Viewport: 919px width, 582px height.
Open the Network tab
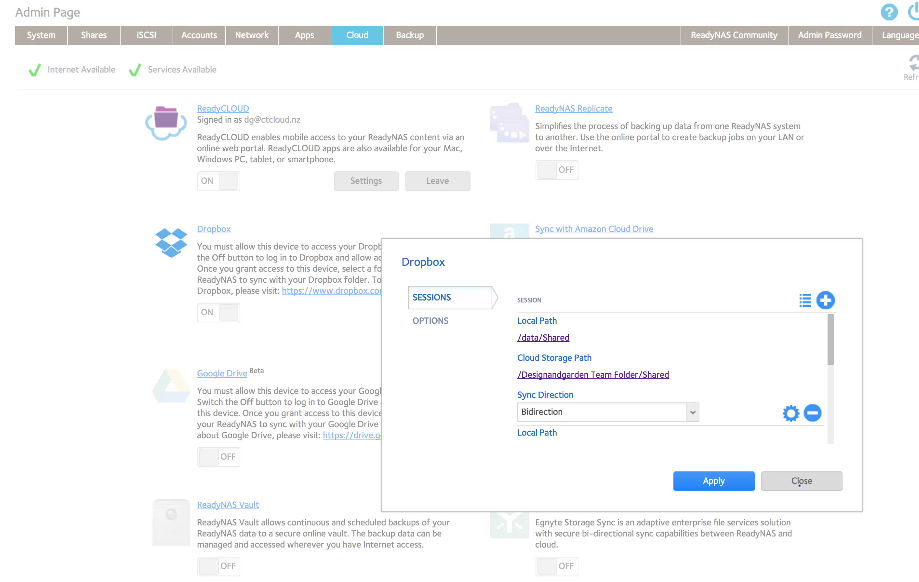252,35
